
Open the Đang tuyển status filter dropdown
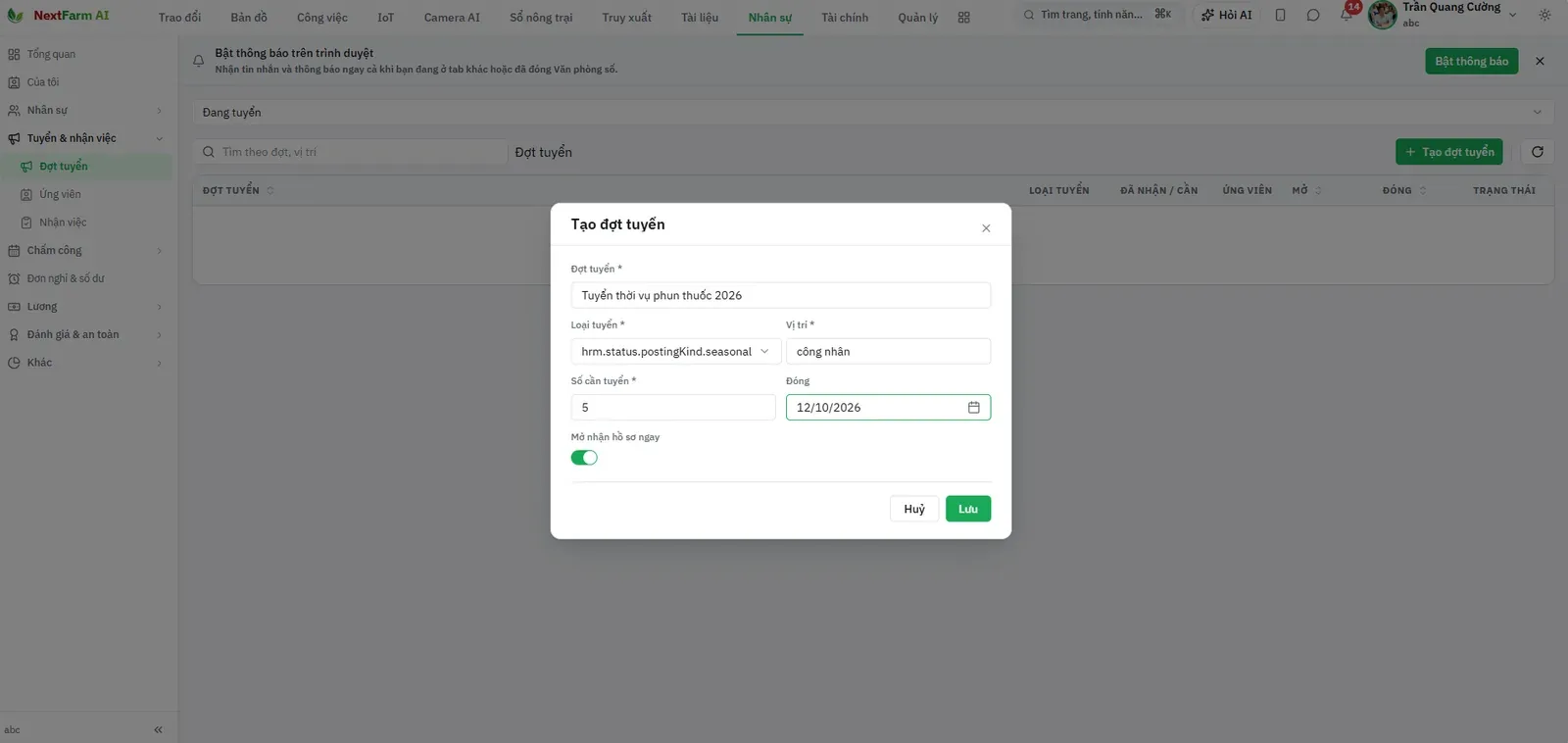coord(872,113)
